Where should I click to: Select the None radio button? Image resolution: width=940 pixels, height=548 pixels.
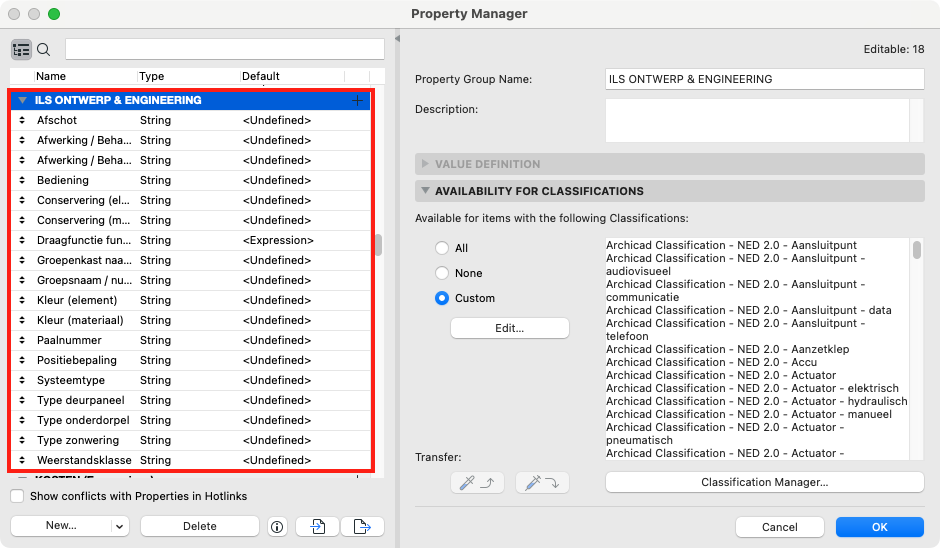pyautogui.click(x=442, y=273)
